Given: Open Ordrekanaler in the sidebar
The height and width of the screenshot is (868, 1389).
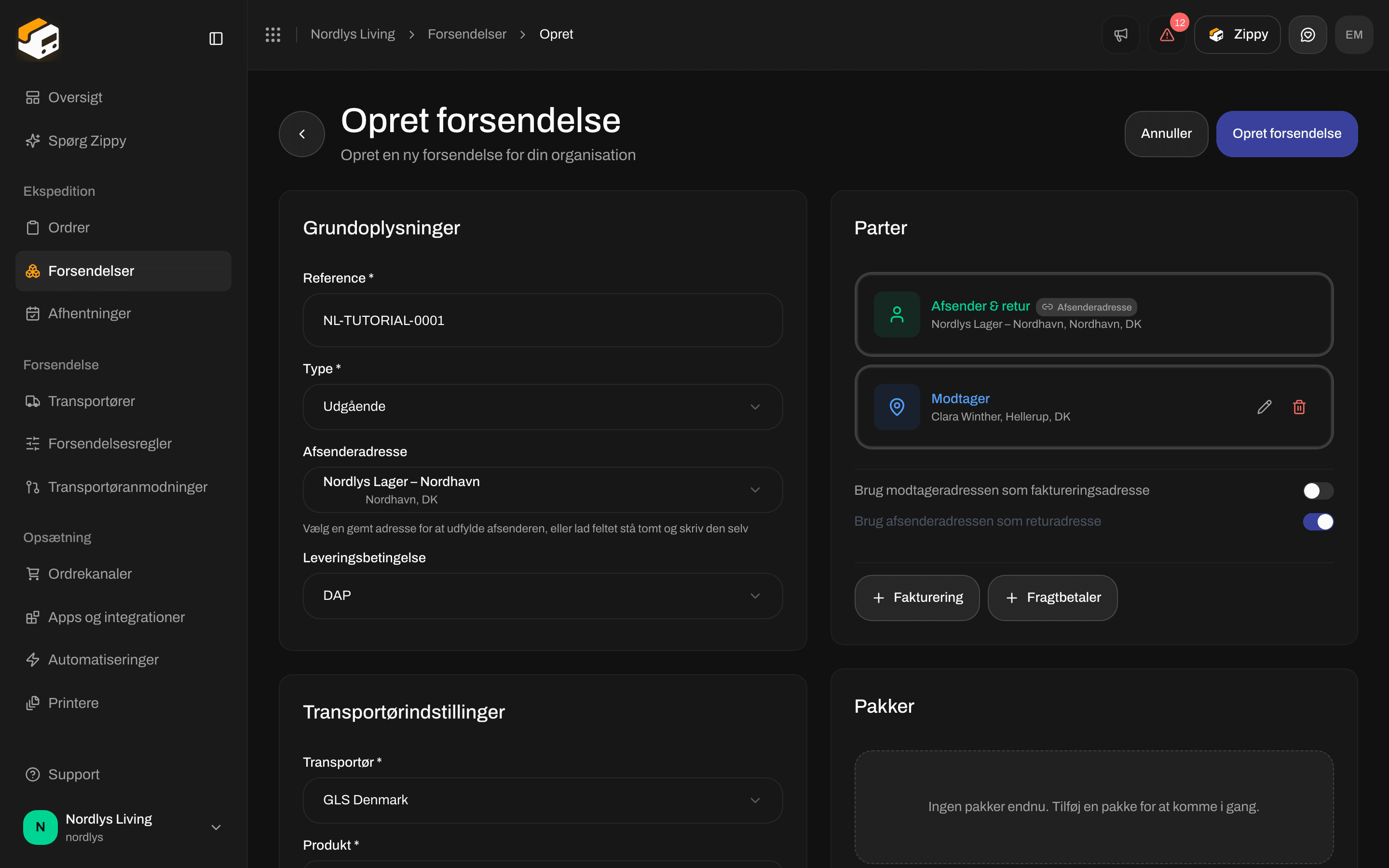Looking at the screenshot, I should 123,573.
